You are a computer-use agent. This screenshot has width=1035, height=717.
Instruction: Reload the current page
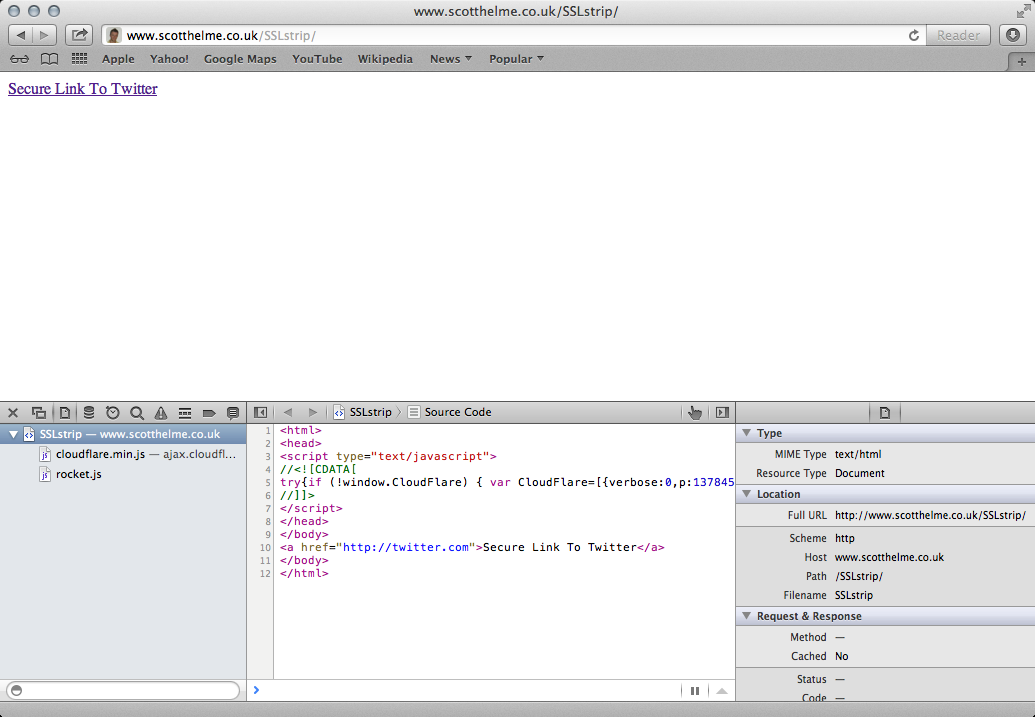click(914, 36)
